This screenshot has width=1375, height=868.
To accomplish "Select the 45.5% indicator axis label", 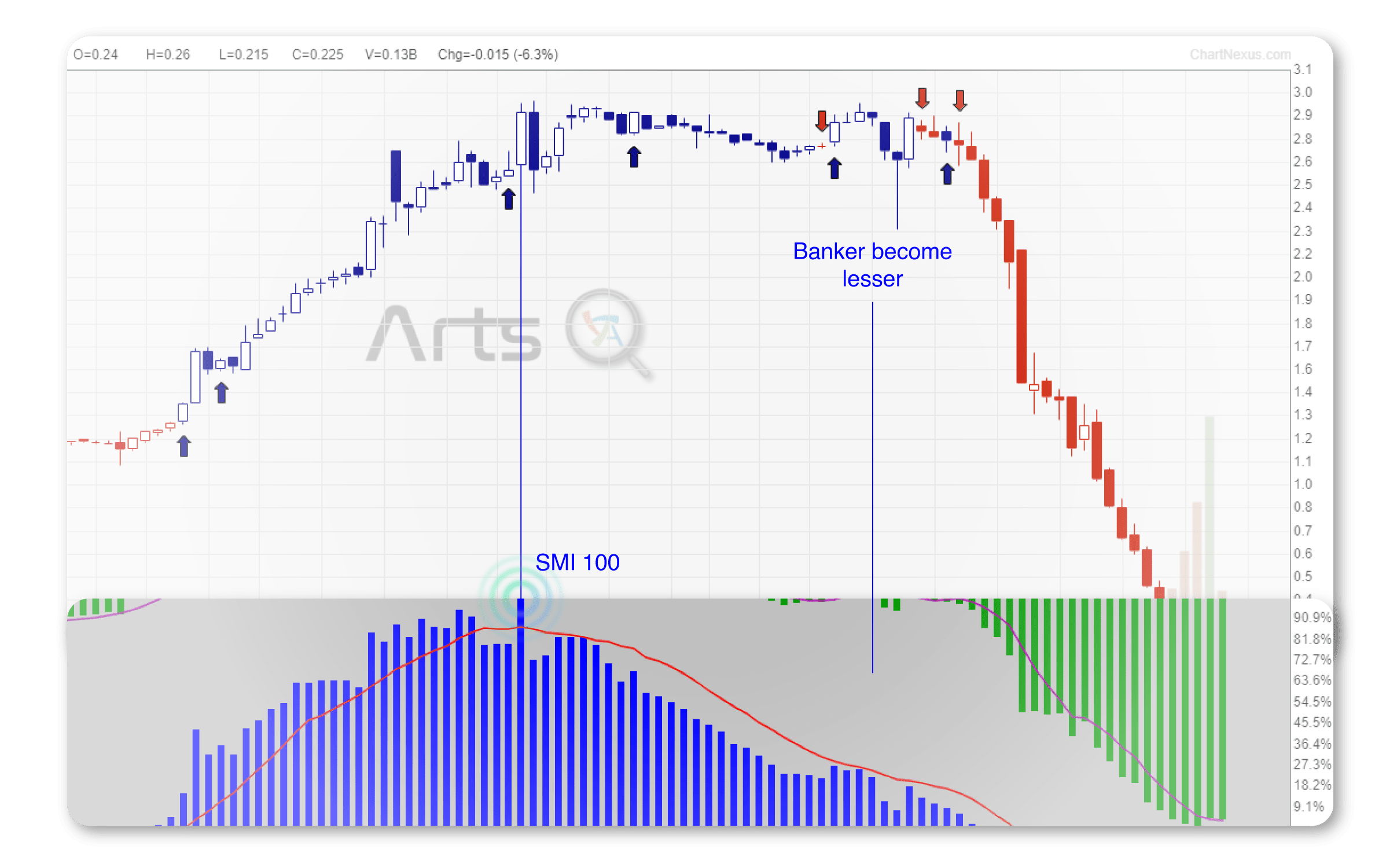I will tap(1312, 722).
